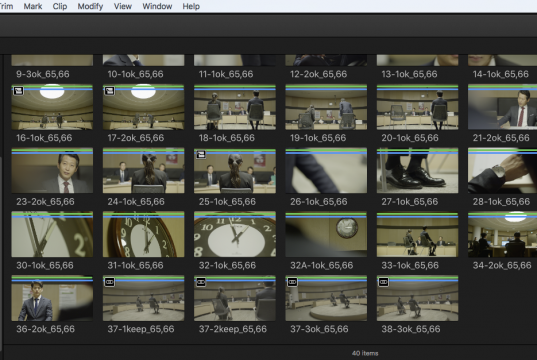Click the clip name 14-1ok_65,66

pos(501,74)
